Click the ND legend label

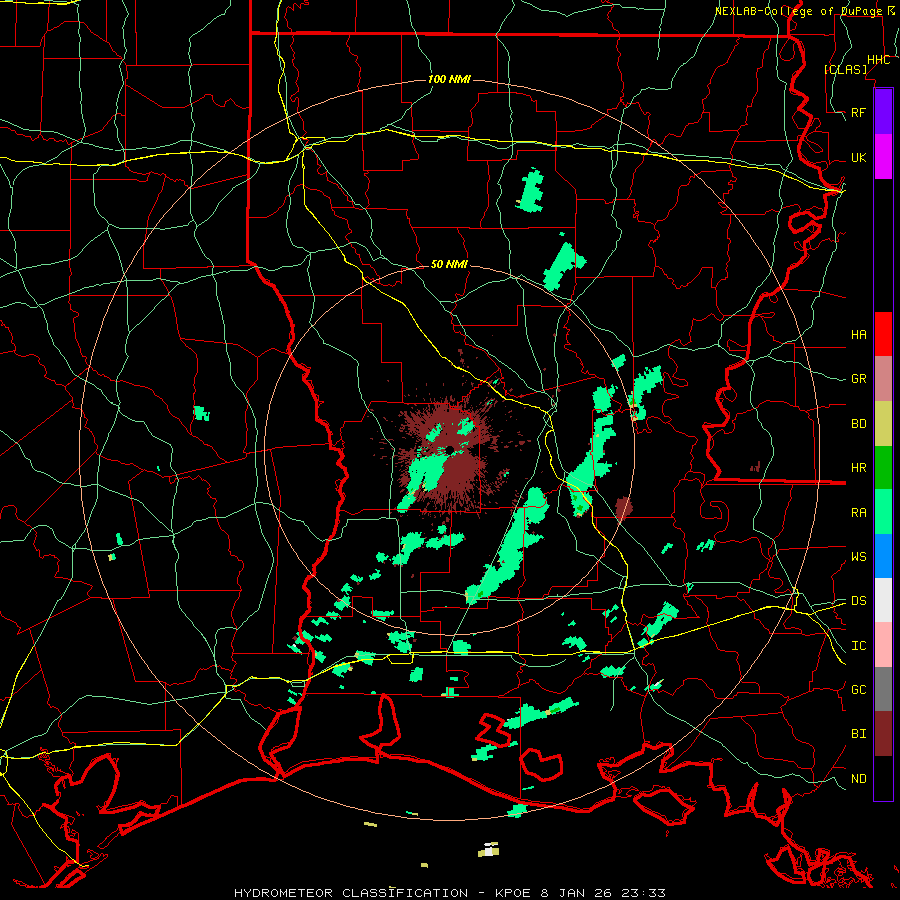[x=858, y=778]
